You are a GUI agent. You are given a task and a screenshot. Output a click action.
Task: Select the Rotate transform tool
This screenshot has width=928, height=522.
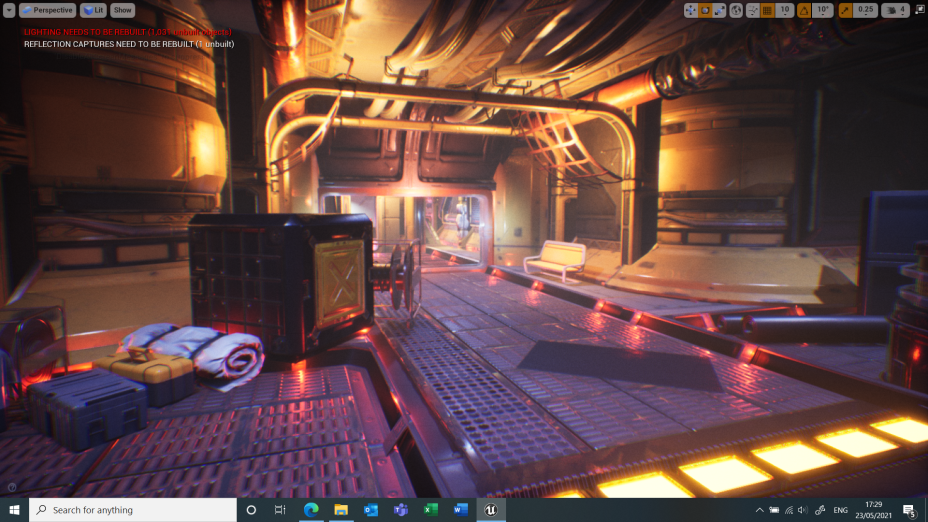click(705, 10)
